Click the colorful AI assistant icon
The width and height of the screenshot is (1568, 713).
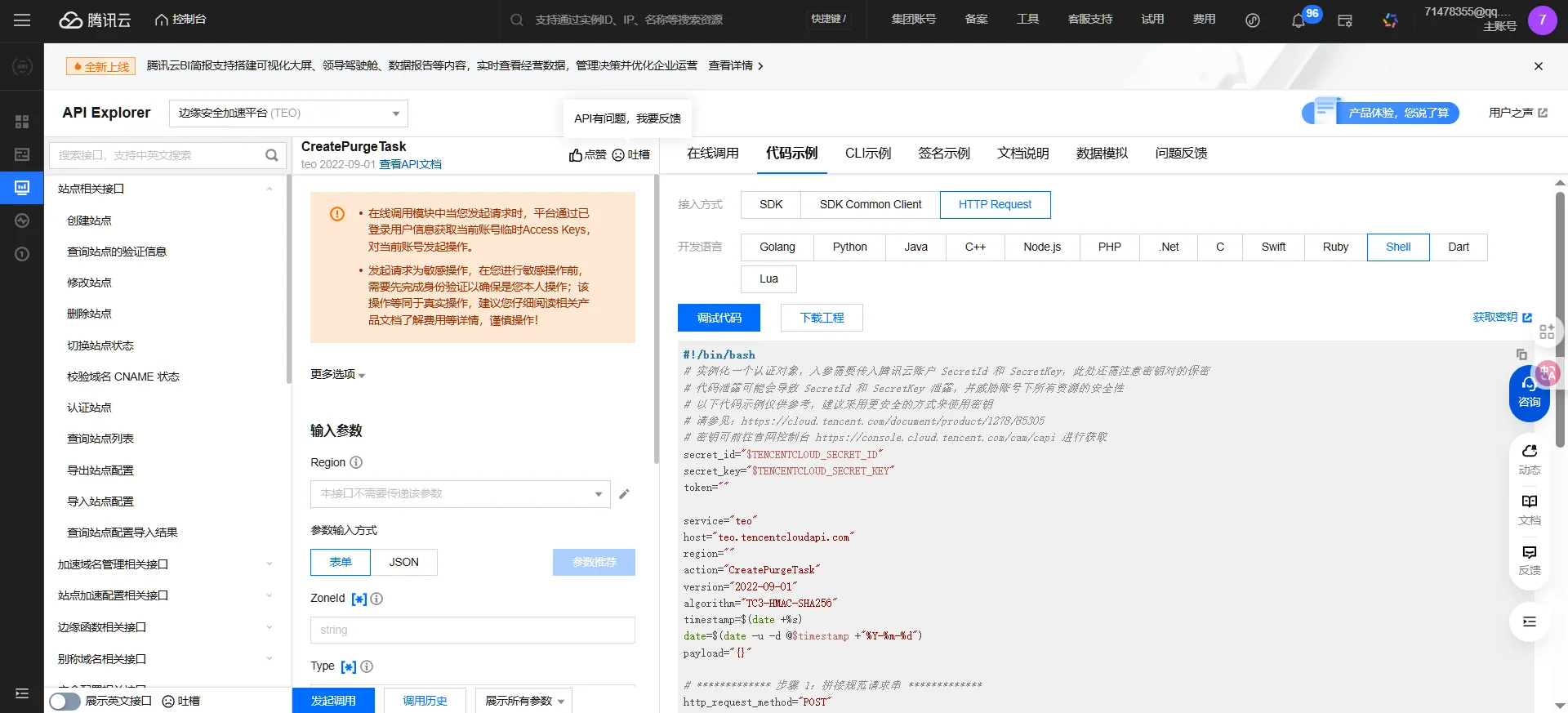[x=1390, y=20]
